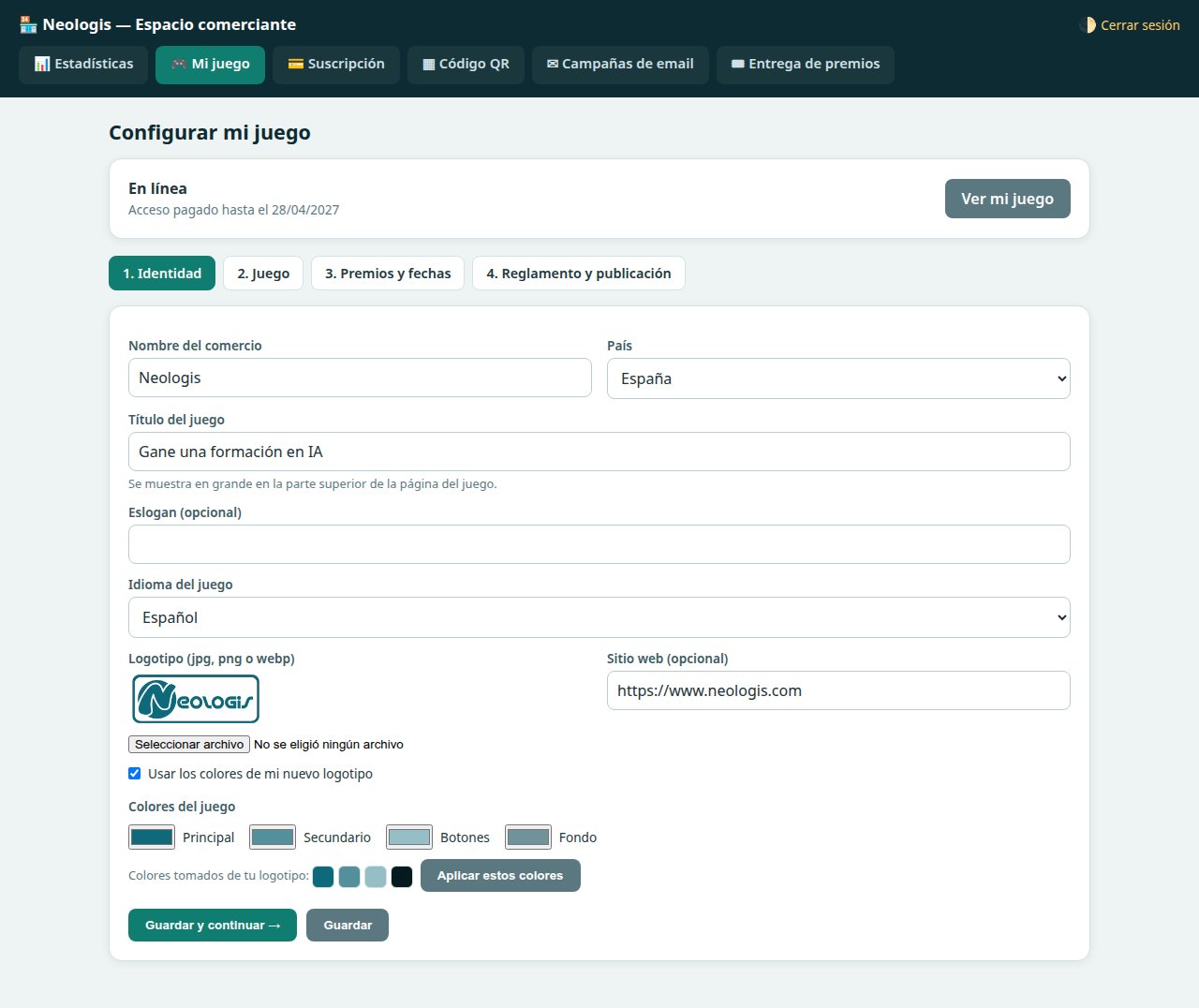
Task: Click Aplicar estos colores button
Action: [x=500, y=876]
